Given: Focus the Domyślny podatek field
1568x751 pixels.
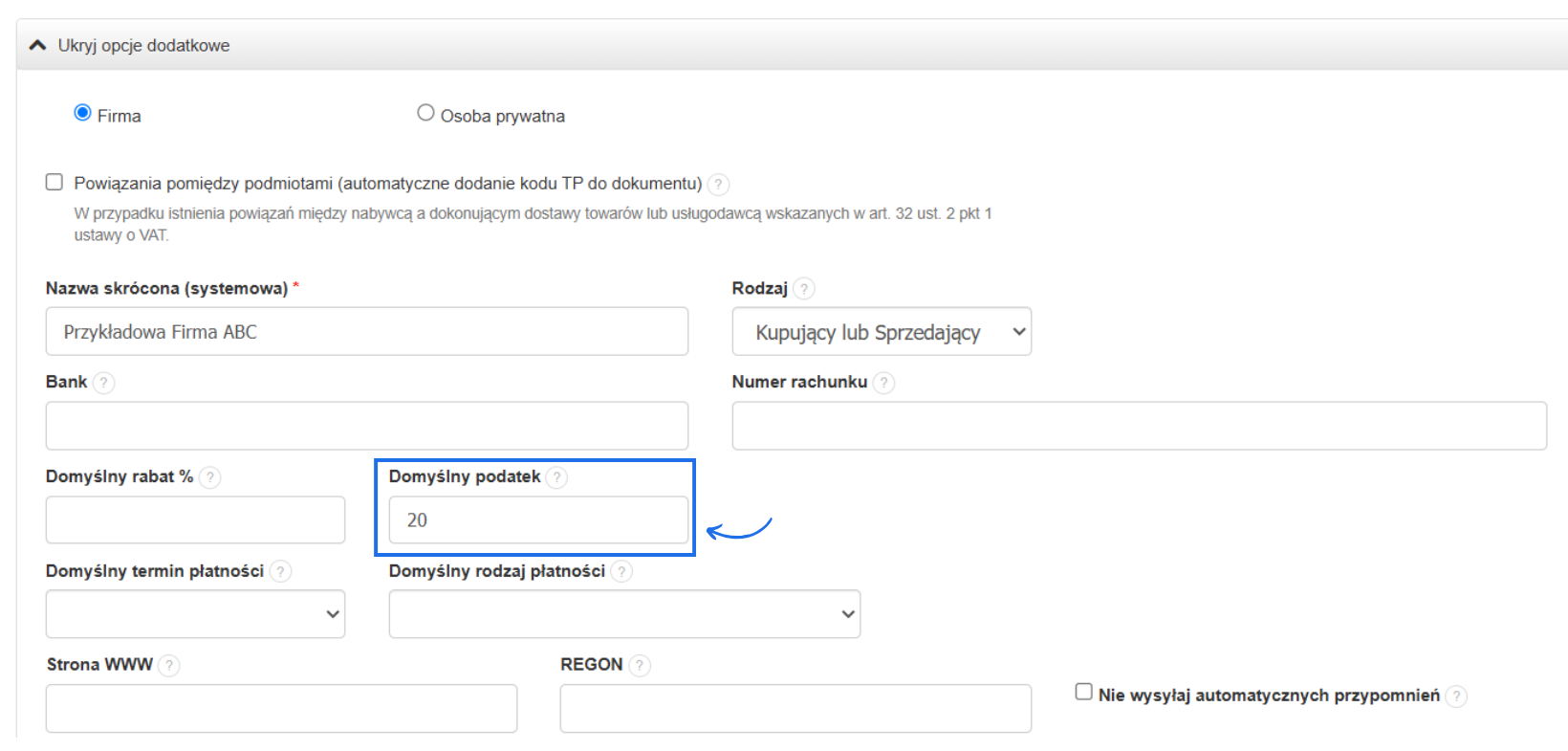Looking at the screenshot, I should coord(537,520).
